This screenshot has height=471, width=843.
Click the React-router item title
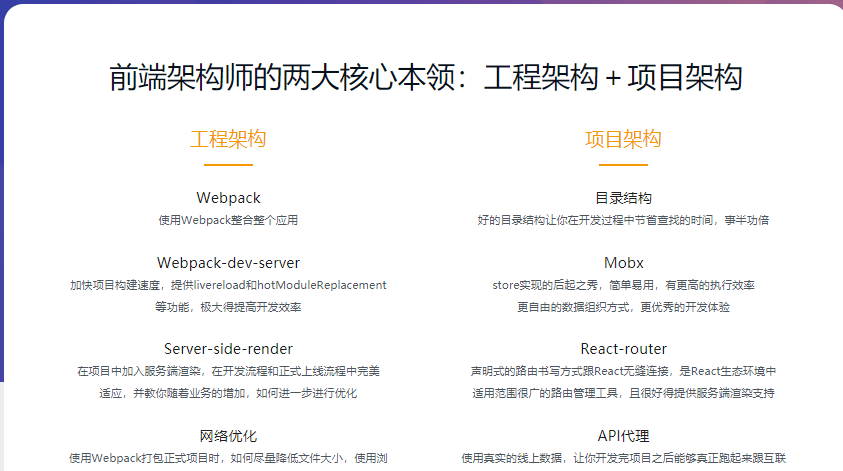(624, 349)
